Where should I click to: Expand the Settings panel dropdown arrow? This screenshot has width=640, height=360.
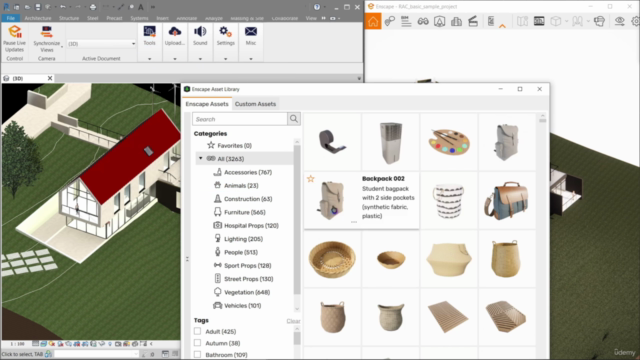(225, 59)
